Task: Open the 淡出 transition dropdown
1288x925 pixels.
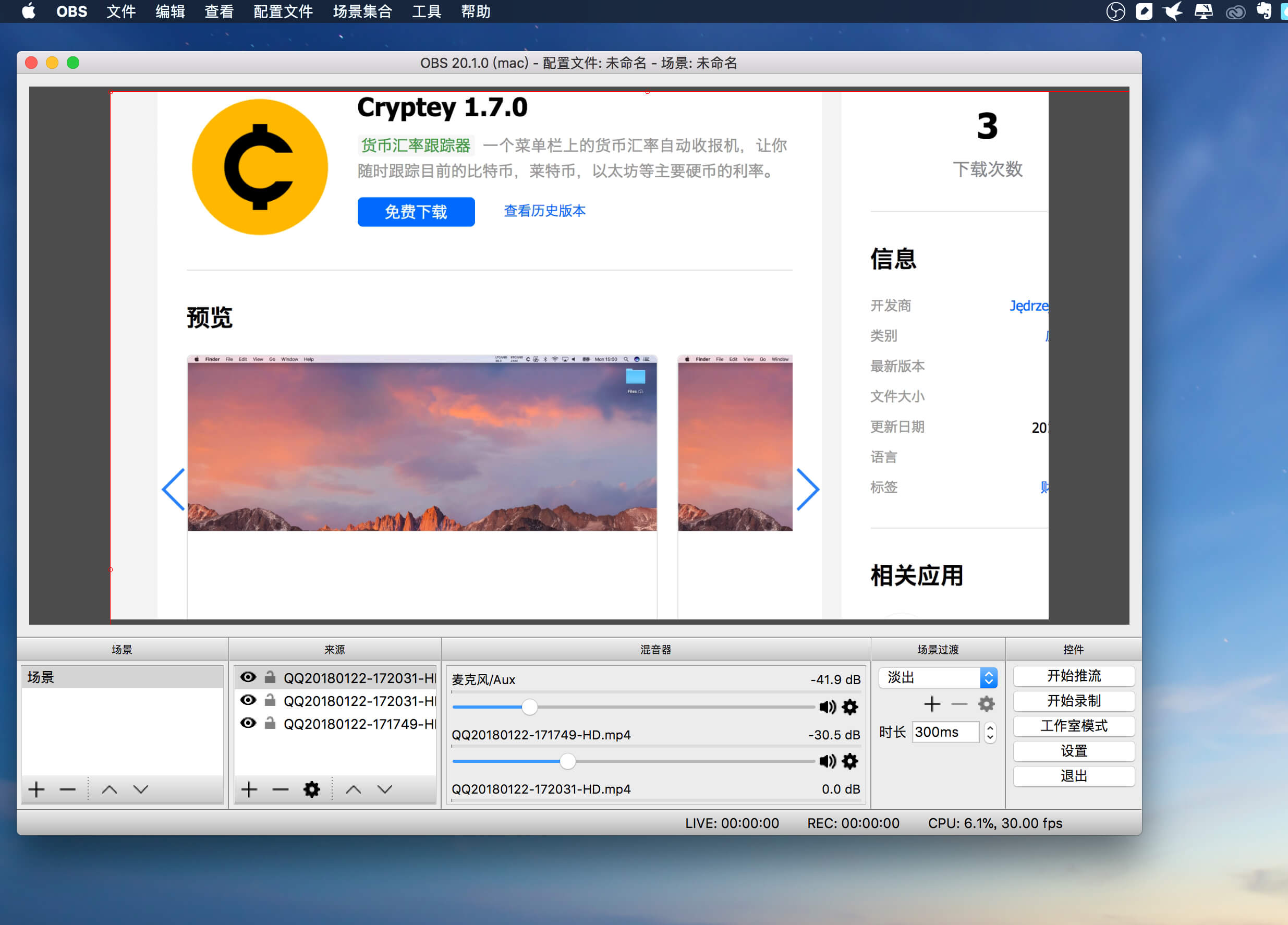Action: click(938, 677)
